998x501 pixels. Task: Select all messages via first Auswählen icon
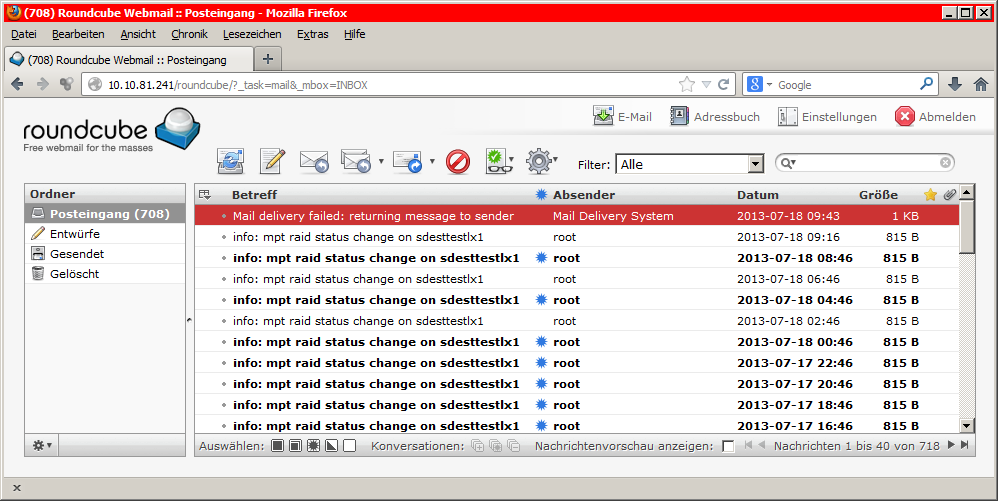[278, 446]
